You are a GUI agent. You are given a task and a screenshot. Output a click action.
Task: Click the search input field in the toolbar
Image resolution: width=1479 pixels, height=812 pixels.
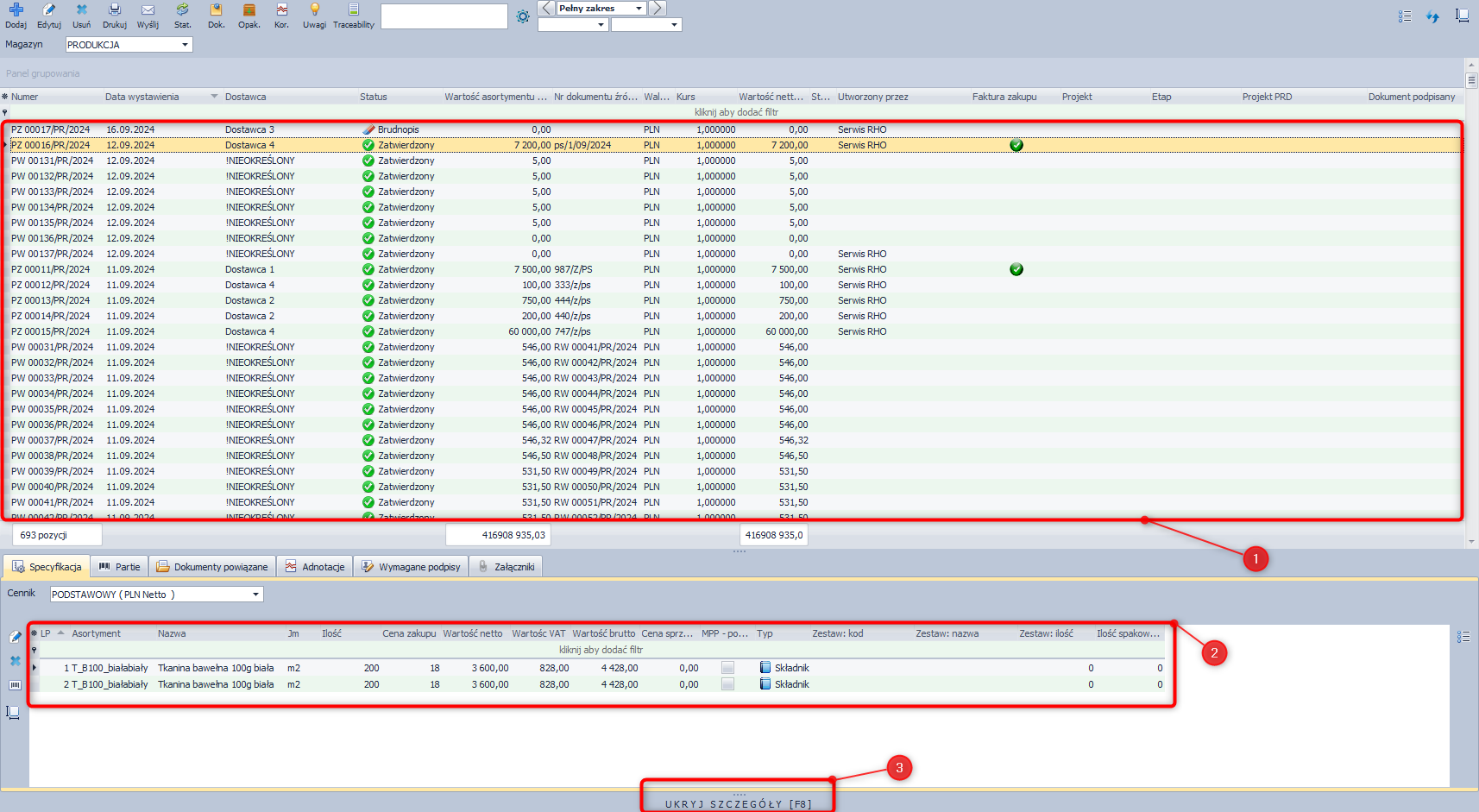[444, 16]
